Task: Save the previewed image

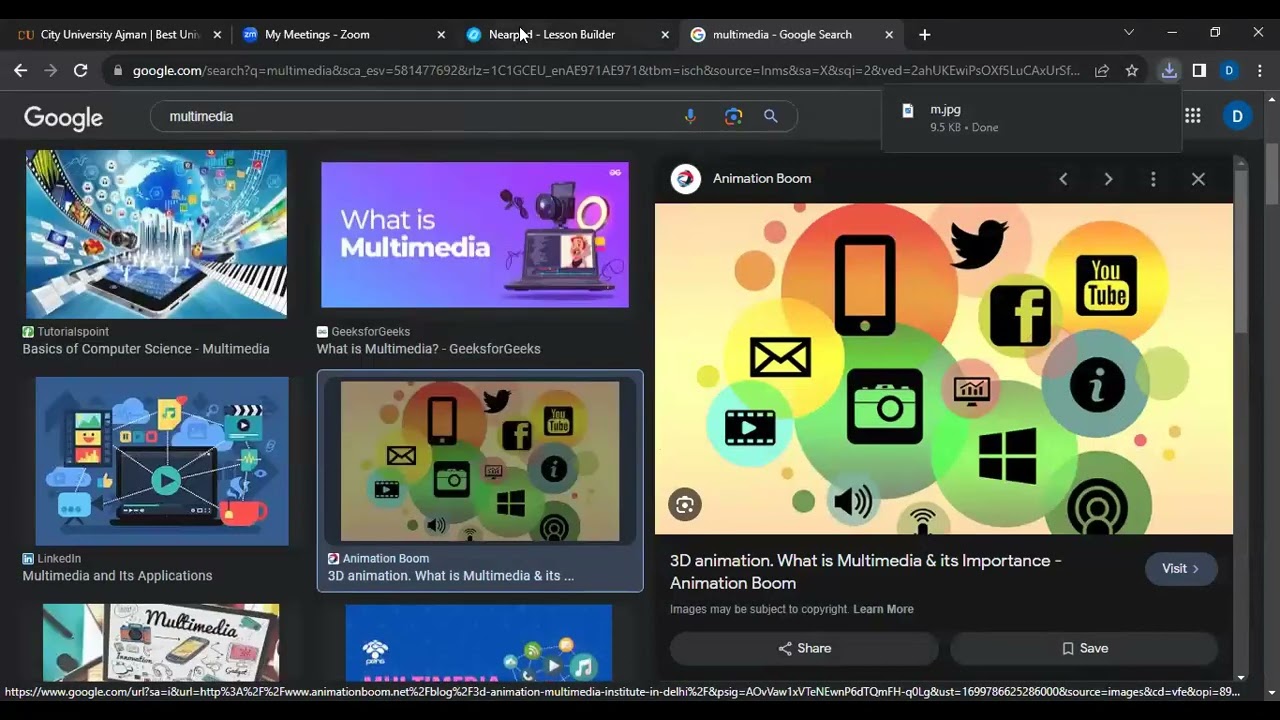Action: coord(1084,648)
